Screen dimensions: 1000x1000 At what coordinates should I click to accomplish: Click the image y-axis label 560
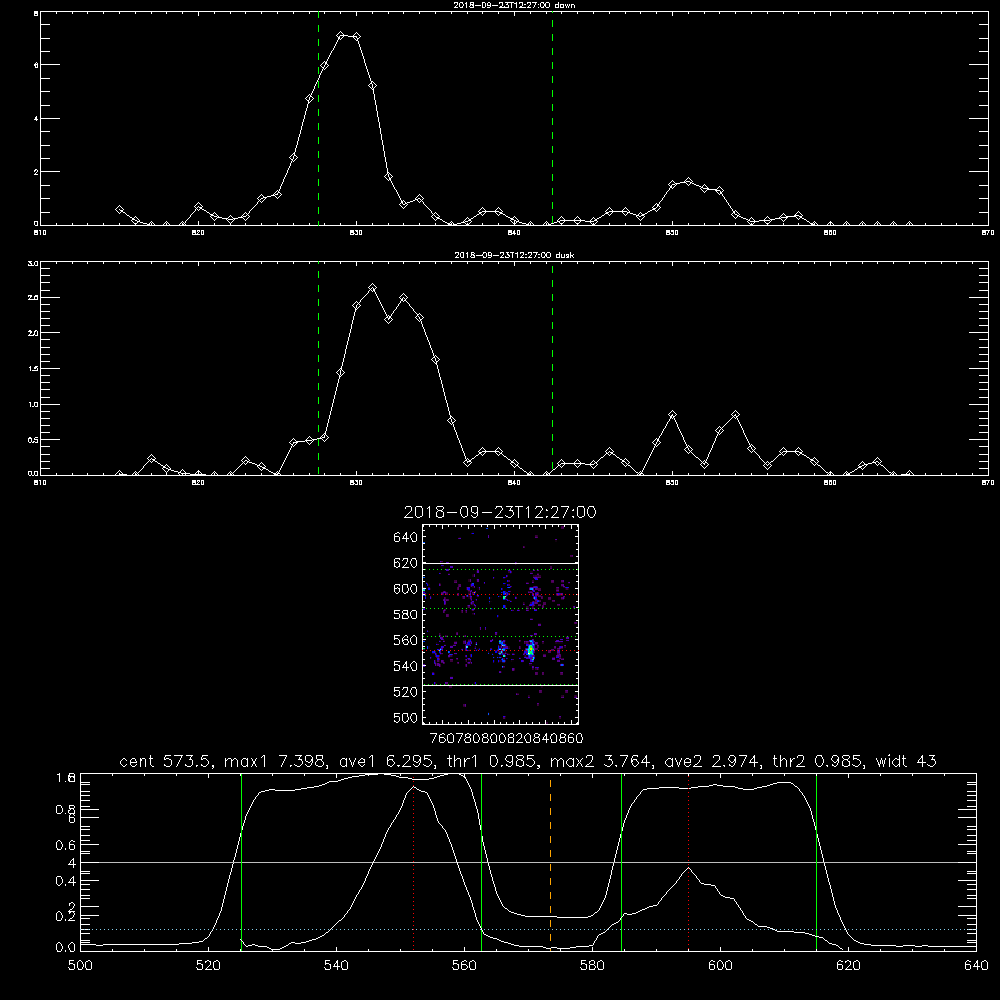[406, 640]
